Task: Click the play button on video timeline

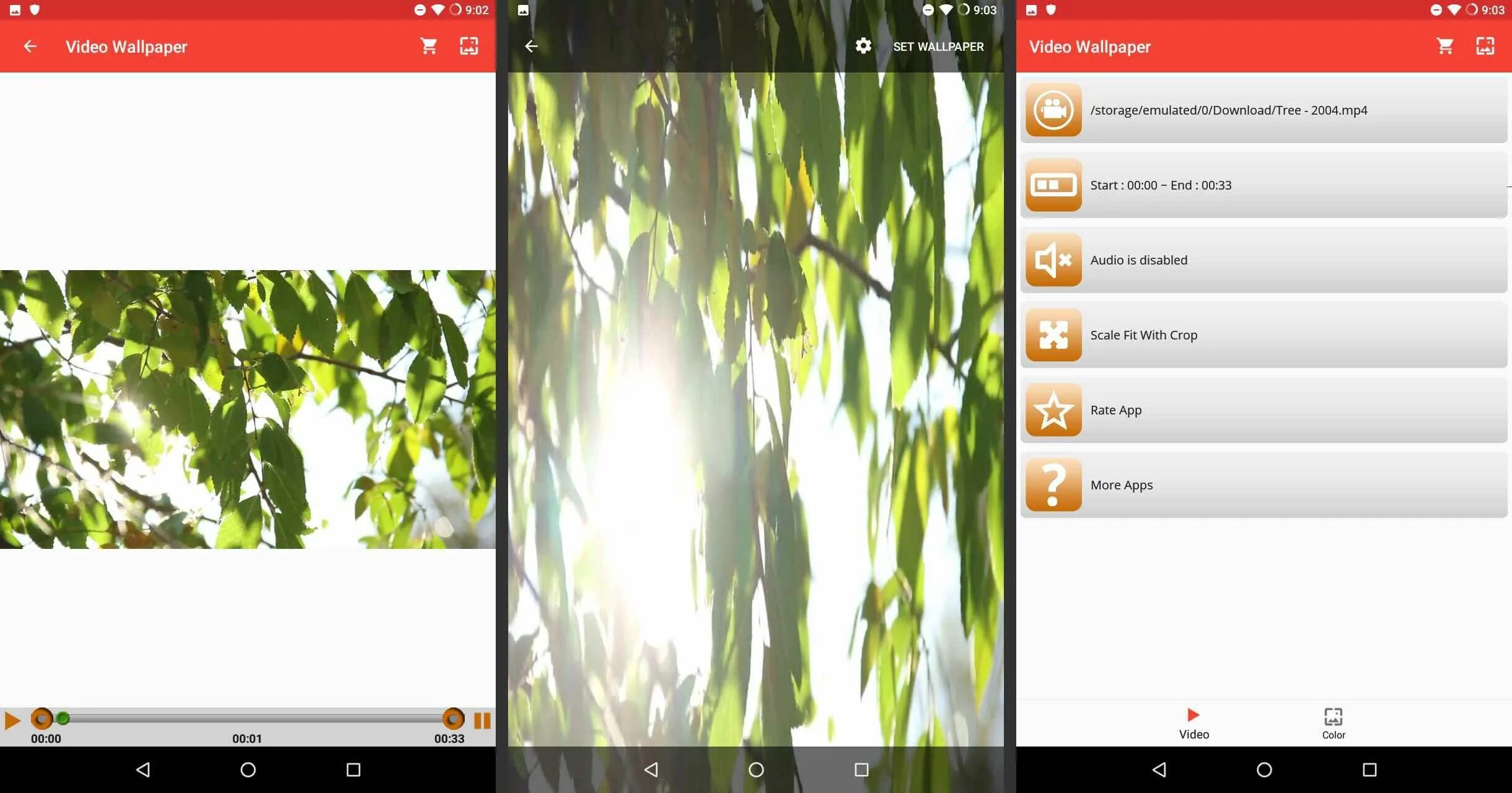Action: tap(11, 718)
